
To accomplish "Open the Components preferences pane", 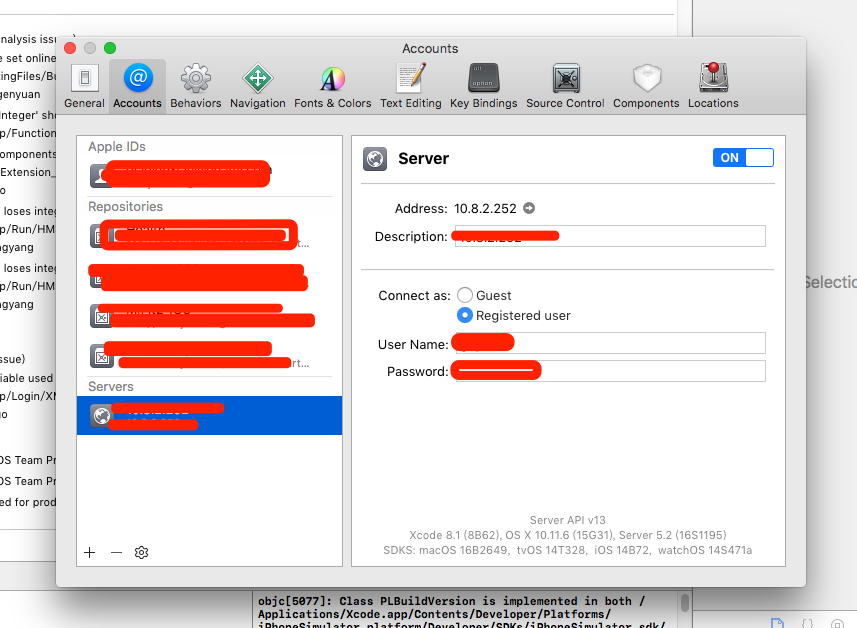I will (x=646, y=86).
